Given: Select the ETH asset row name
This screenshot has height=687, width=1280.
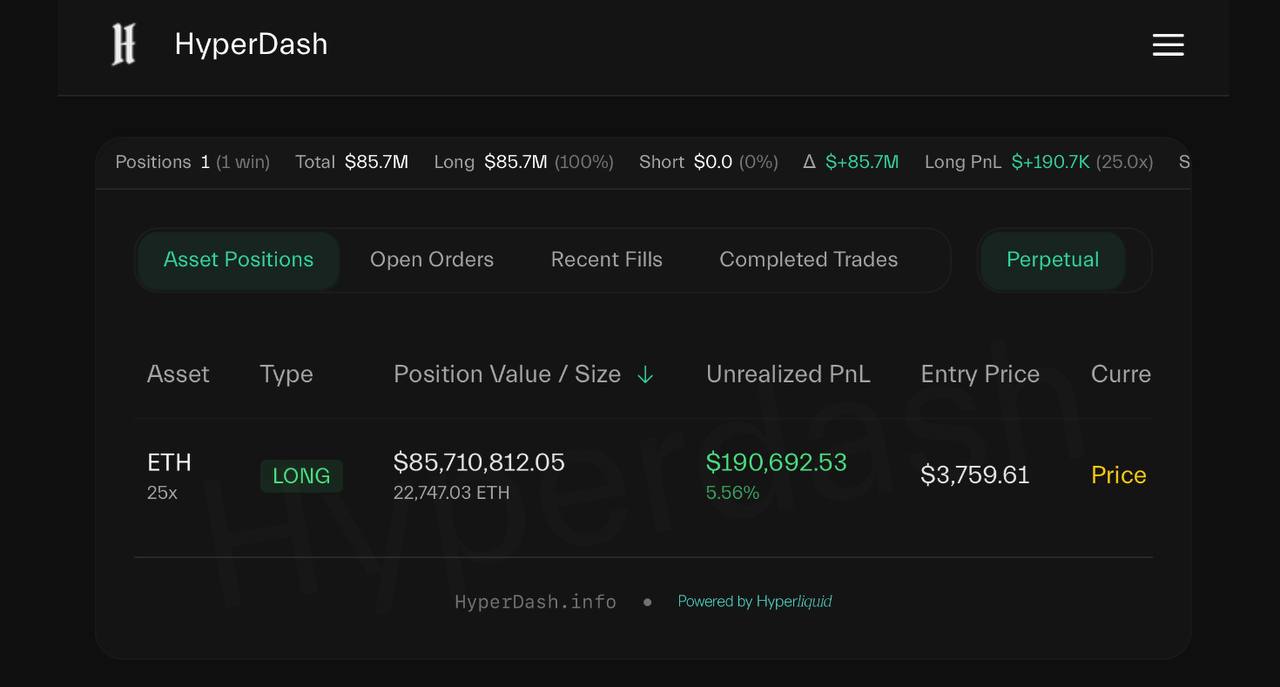Looking at the screenshot, I should click(x=169, y=463).
